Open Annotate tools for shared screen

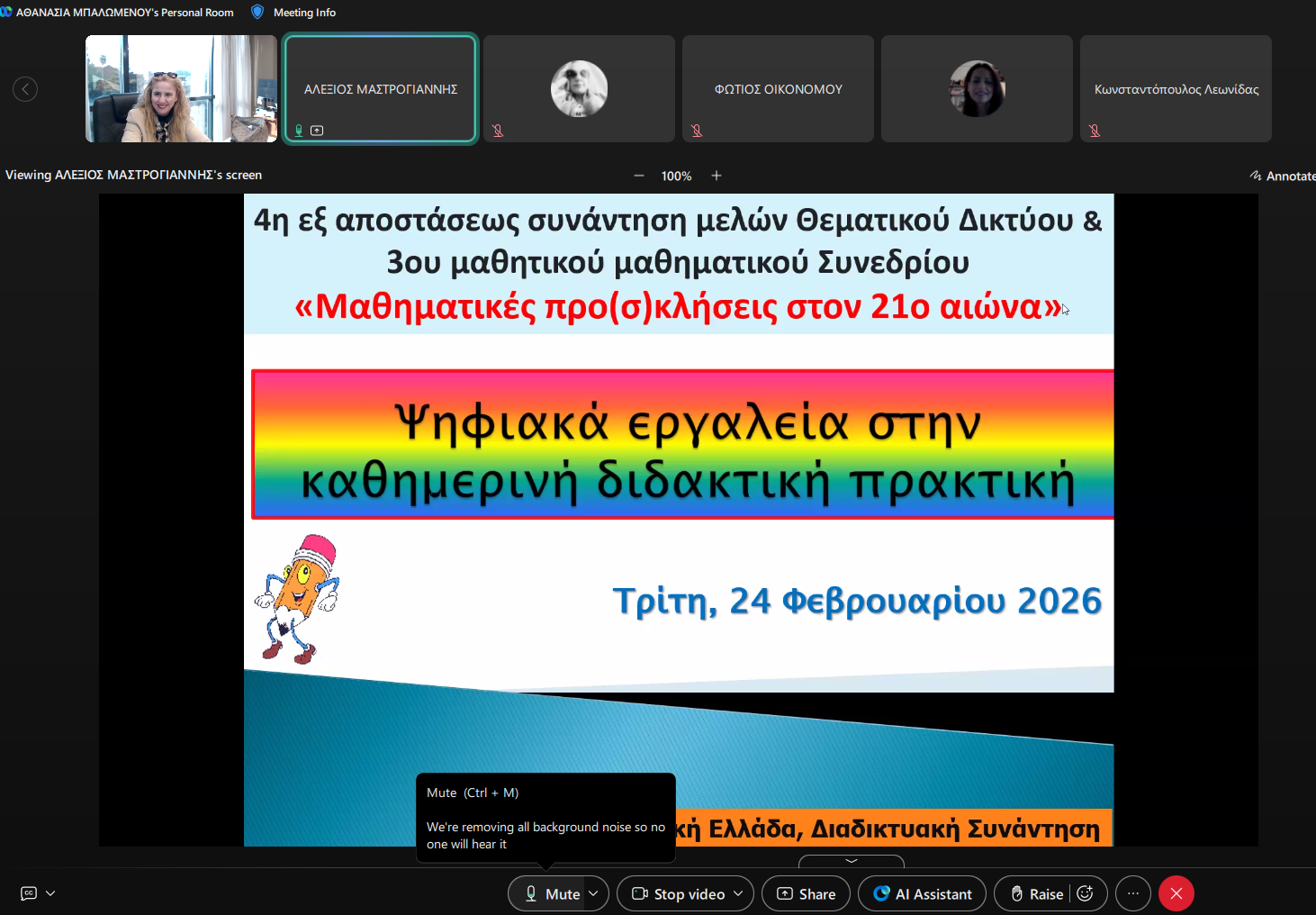click(x=1283, y=176)
